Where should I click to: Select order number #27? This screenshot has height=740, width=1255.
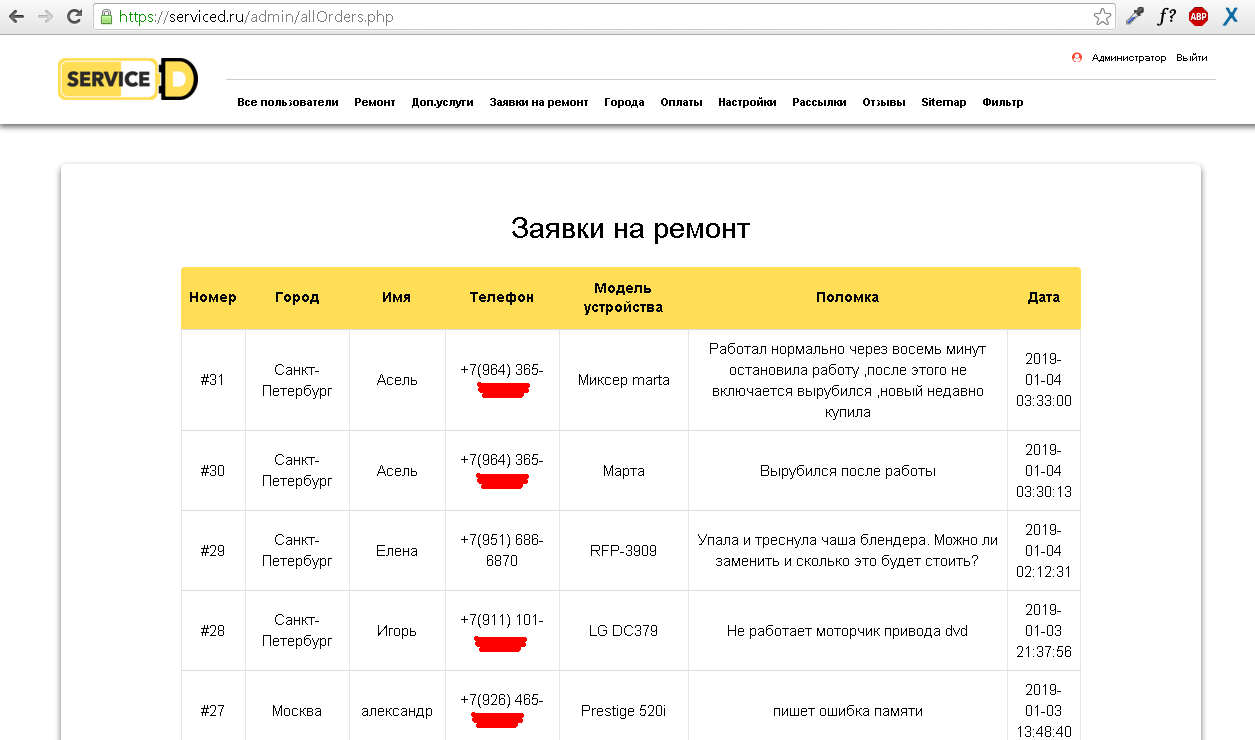[213, 711]
